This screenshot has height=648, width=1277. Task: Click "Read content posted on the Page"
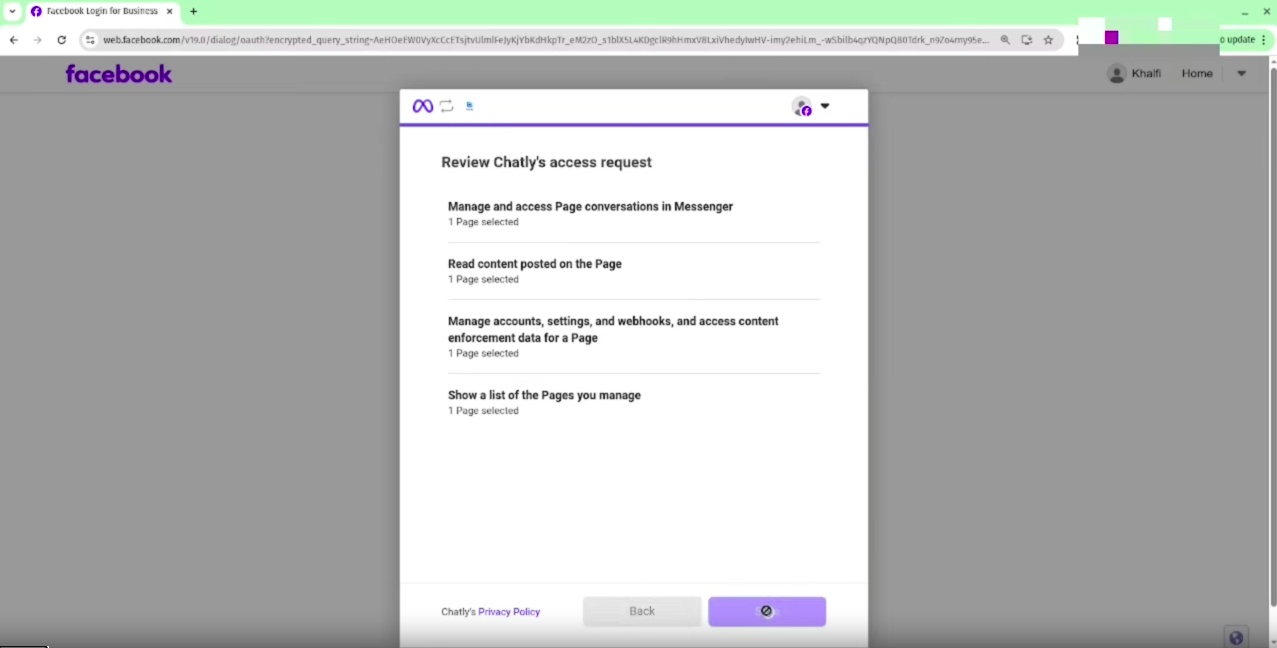tap(535, 264)
